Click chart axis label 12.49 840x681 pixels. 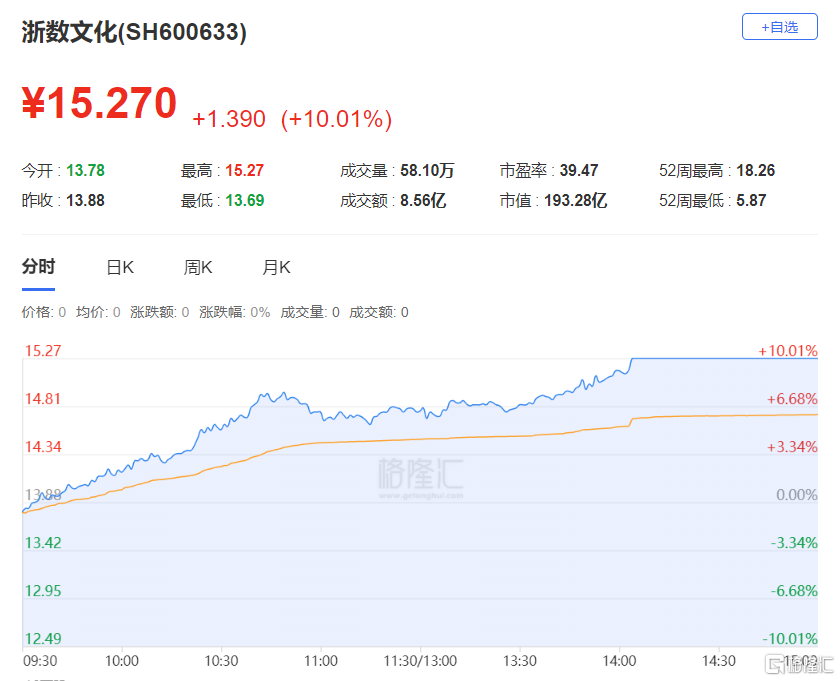click(x=43, y=639)
